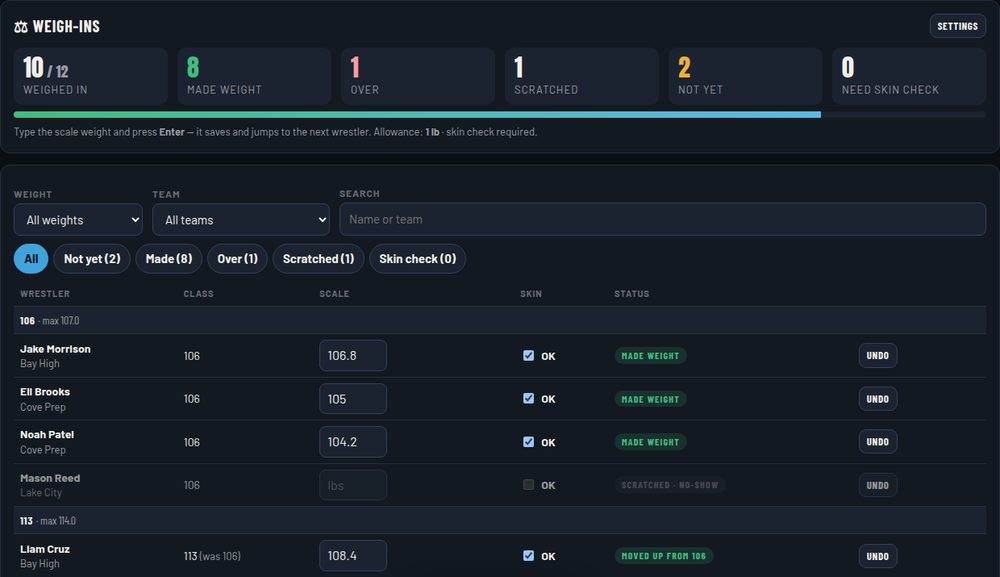Click the name Liam Cruz
1000x577 pixels.
click(x=45, y=549)
